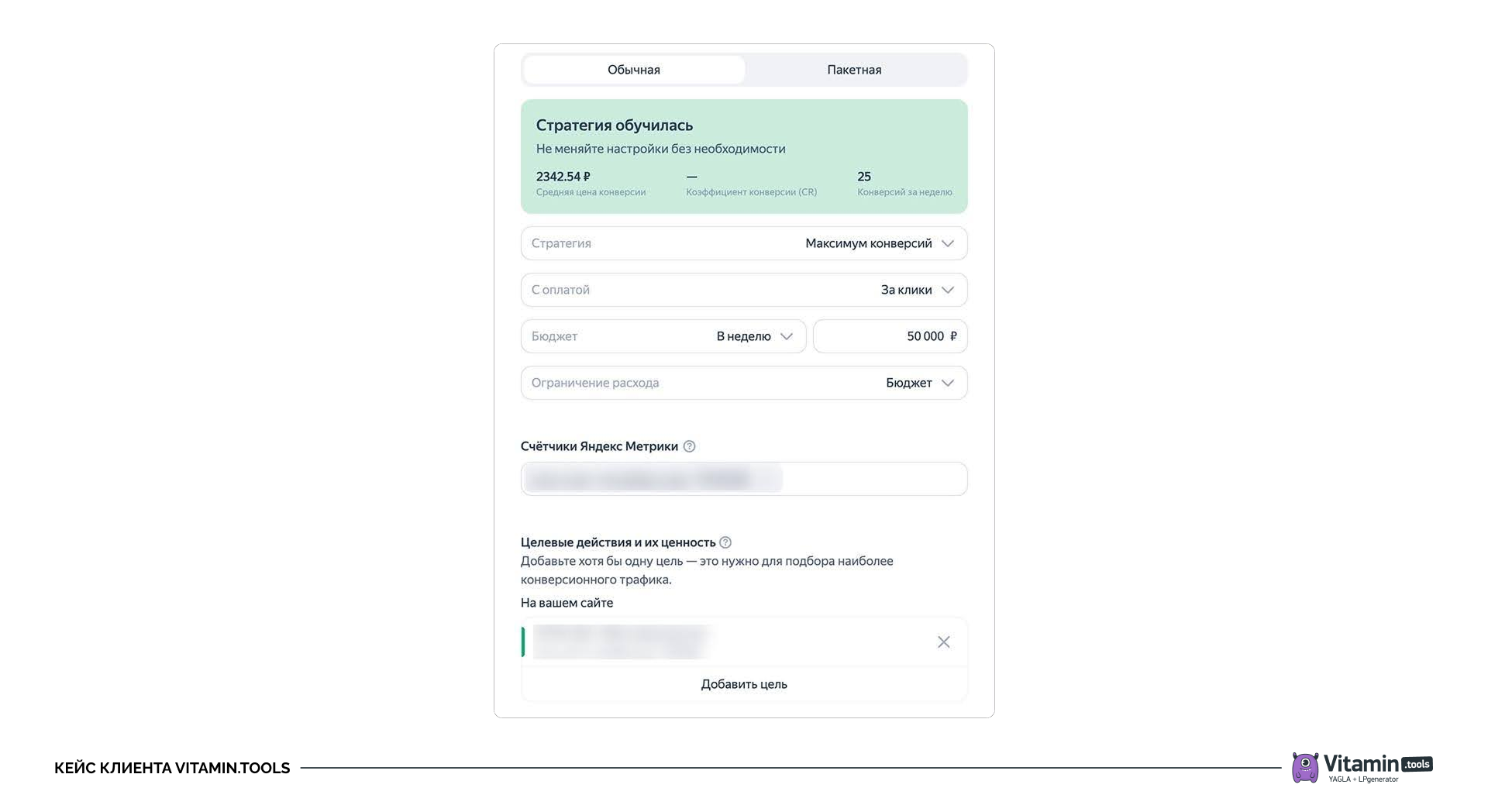Screen dimensions: 1488x812
Task: Expand the С оплатой dropdown
Action: (x=743, y=290)
